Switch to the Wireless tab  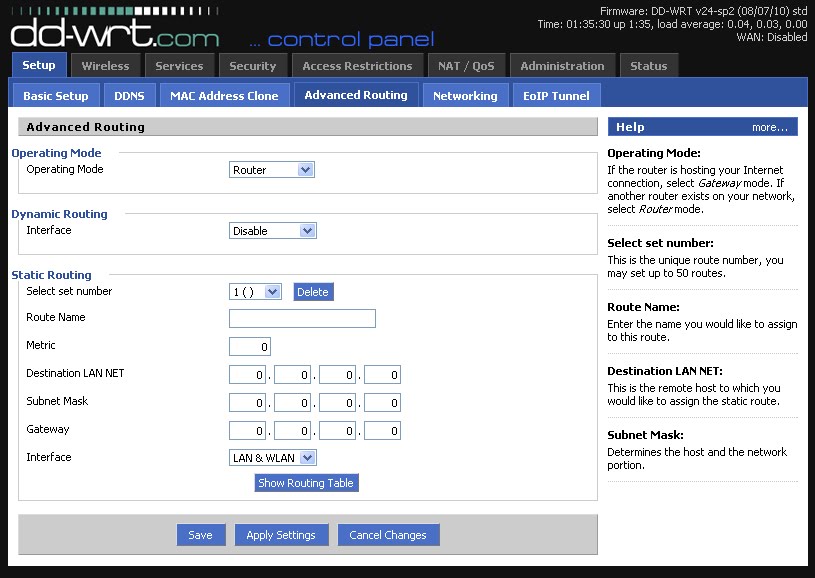coord(106,66)
